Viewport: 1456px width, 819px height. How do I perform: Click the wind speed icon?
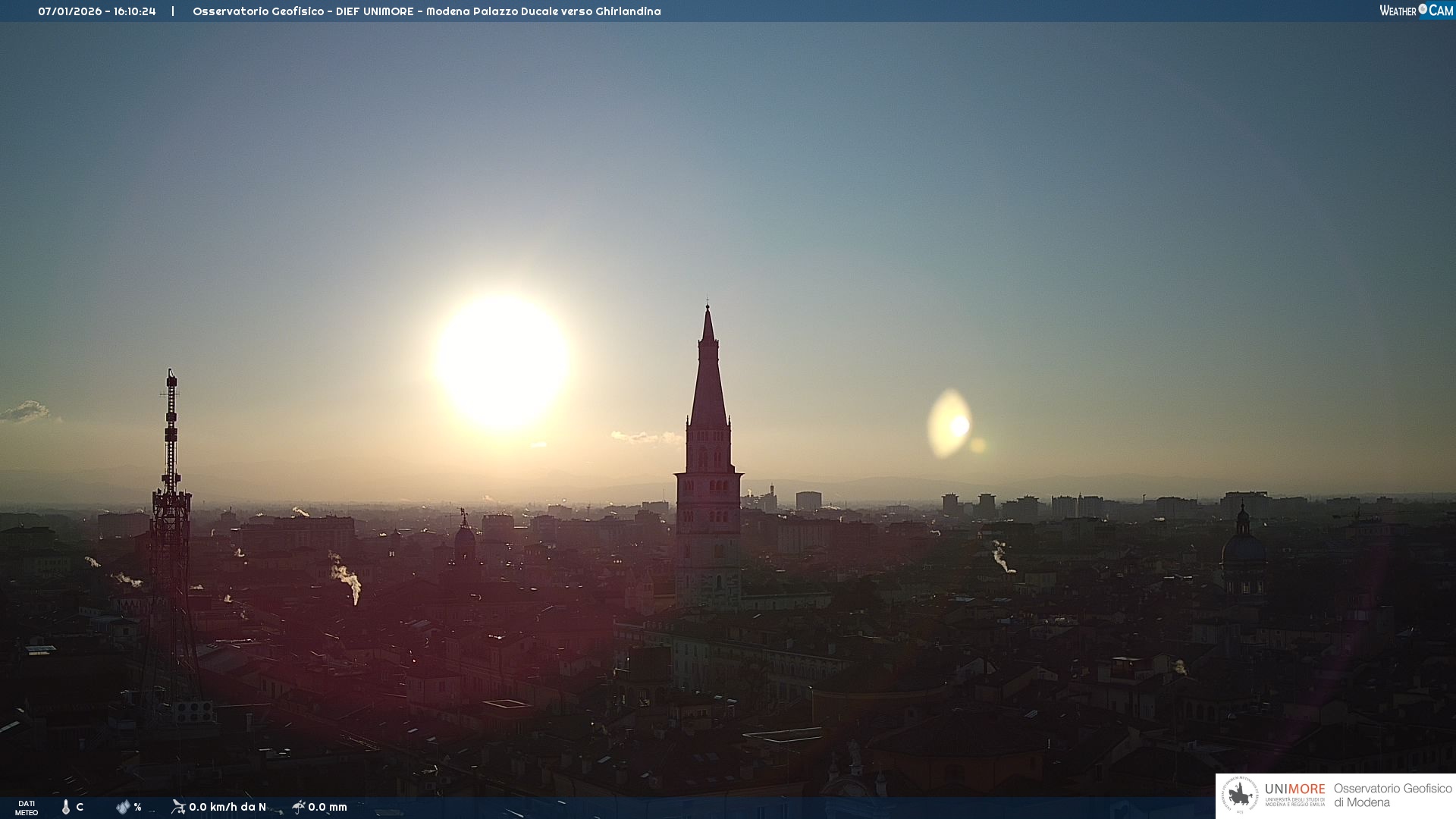(178, 807)
